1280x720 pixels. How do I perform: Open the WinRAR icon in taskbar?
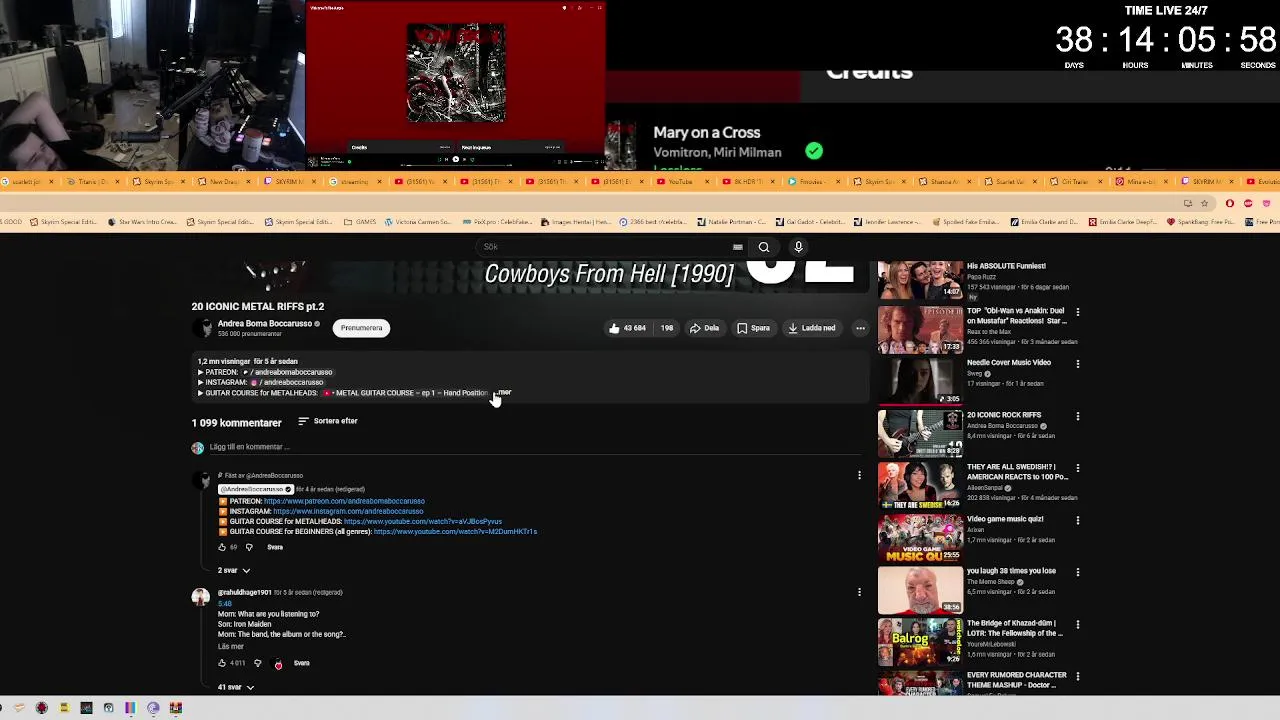click(175, 708)
